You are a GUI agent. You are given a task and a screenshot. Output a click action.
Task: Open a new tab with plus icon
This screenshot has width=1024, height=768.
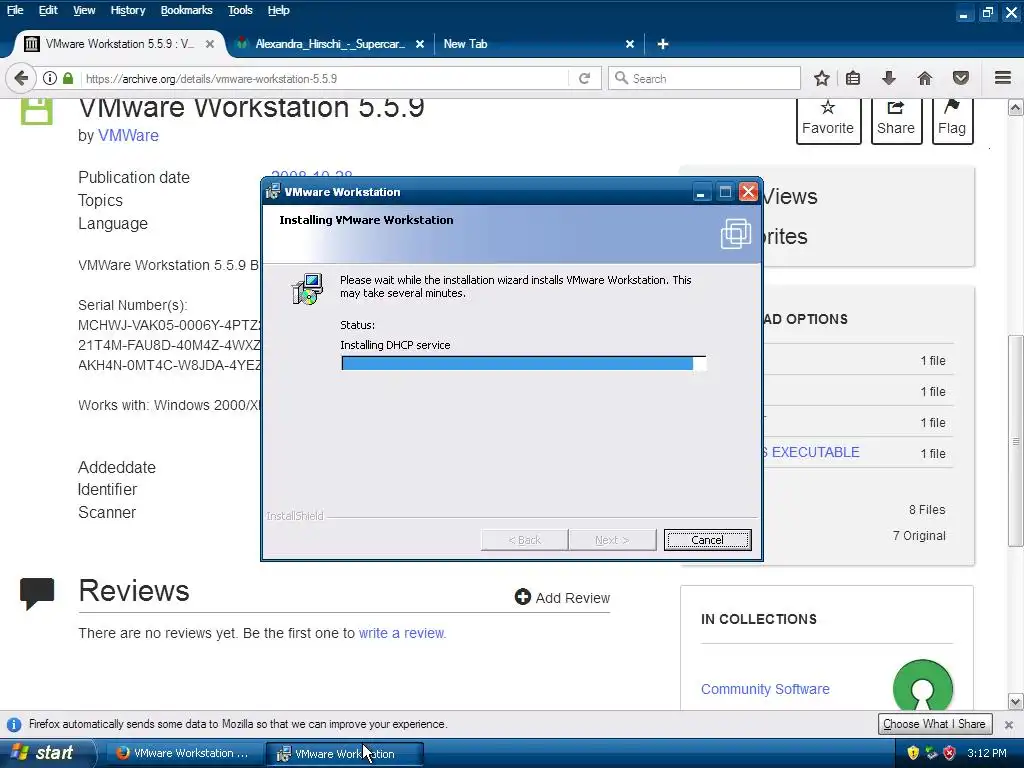663,44
